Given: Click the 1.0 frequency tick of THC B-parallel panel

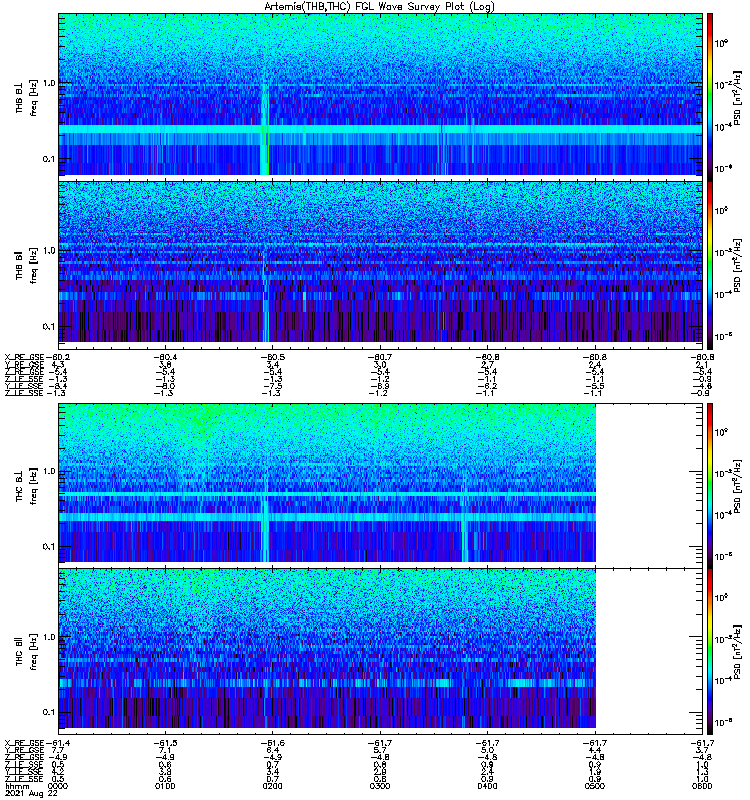Looking at the screenshot, I should [x=49, y=637].
